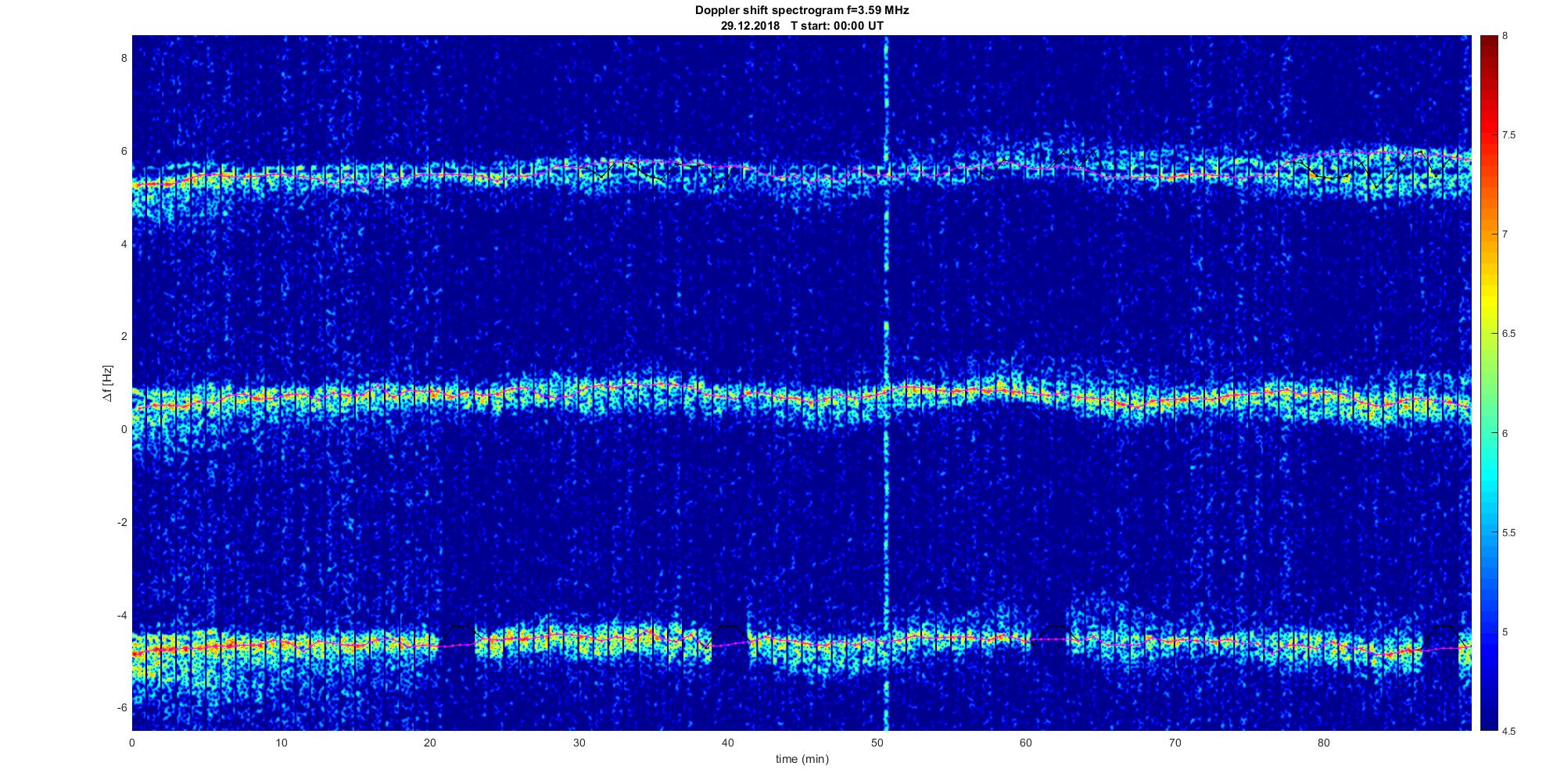
Task: Click colorbar tick label '5'
Action: 1505,632
